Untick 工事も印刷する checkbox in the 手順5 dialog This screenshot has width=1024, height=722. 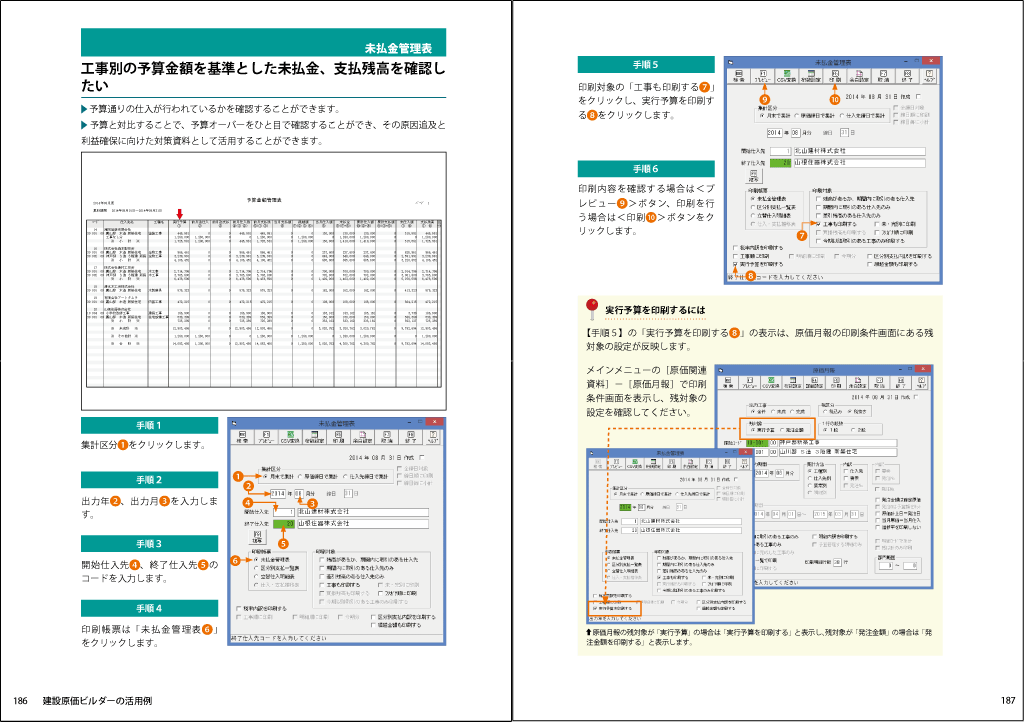tap(818, 224)
